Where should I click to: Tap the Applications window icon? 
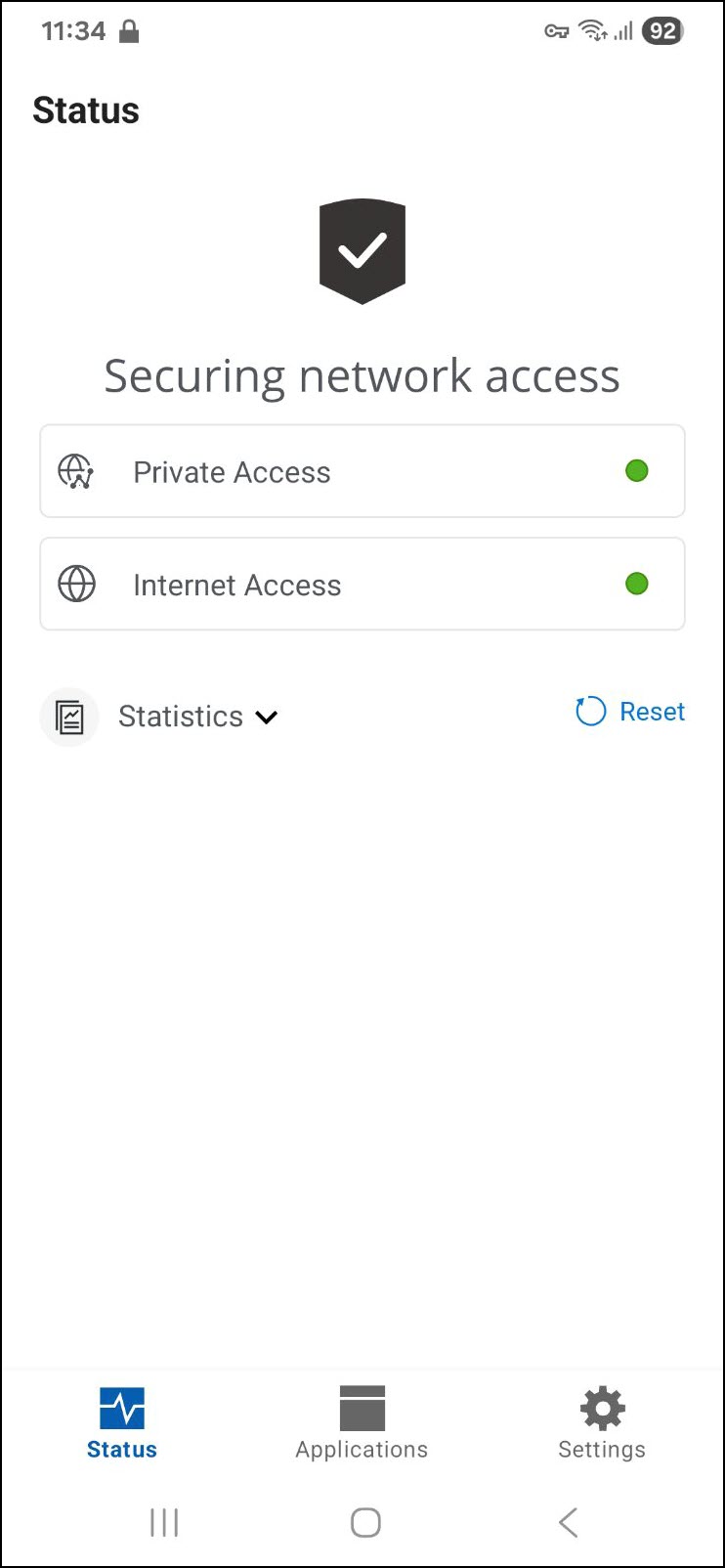[x=362, y=1409]
